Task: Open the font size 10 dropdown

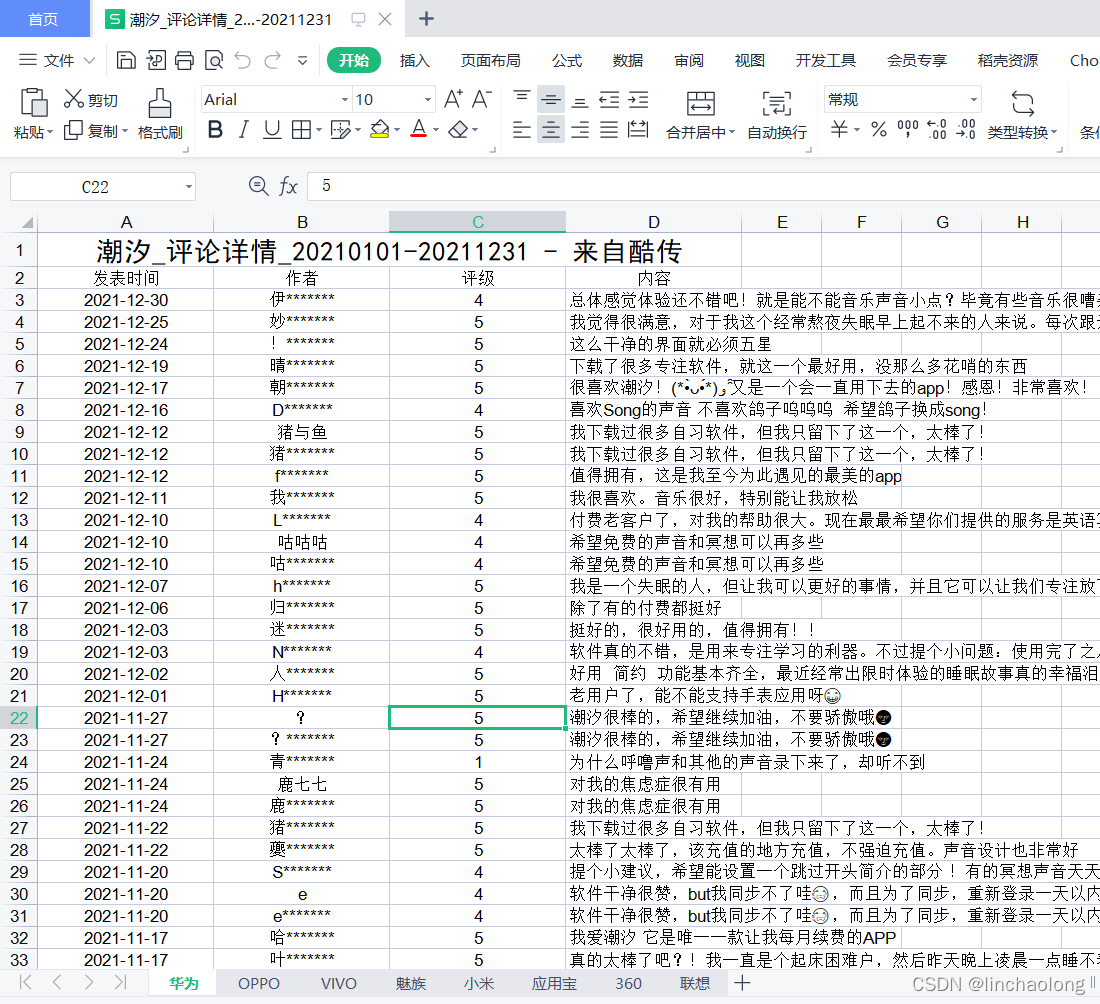Action: (427, 100)
